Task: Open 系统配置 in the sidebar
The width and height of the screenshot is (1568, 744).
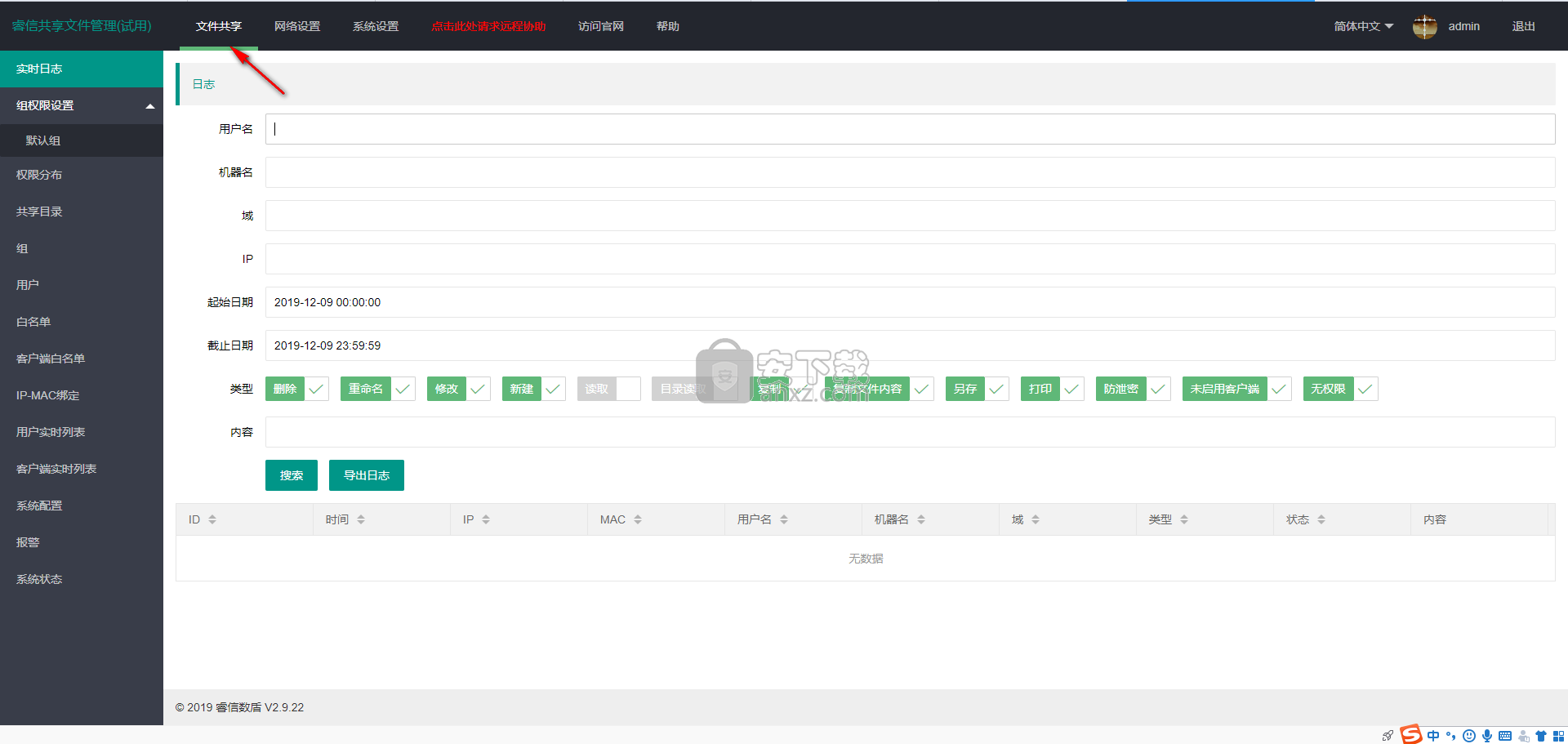Action: click(x=82, y=506)
